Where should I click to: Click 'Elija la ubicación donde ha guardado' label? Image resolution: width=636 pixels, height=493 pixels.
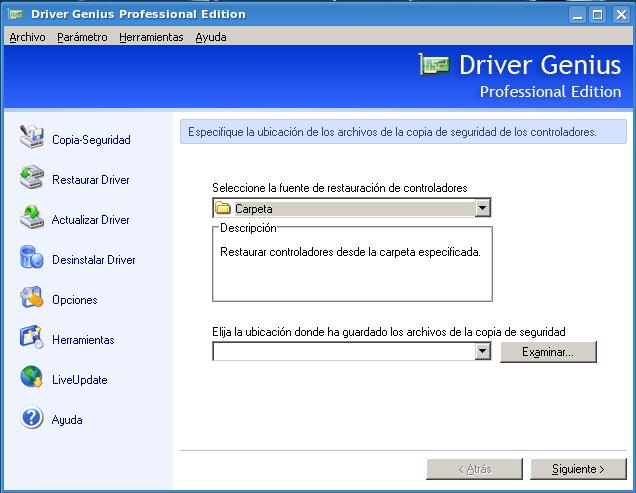[x=389, y=332]
